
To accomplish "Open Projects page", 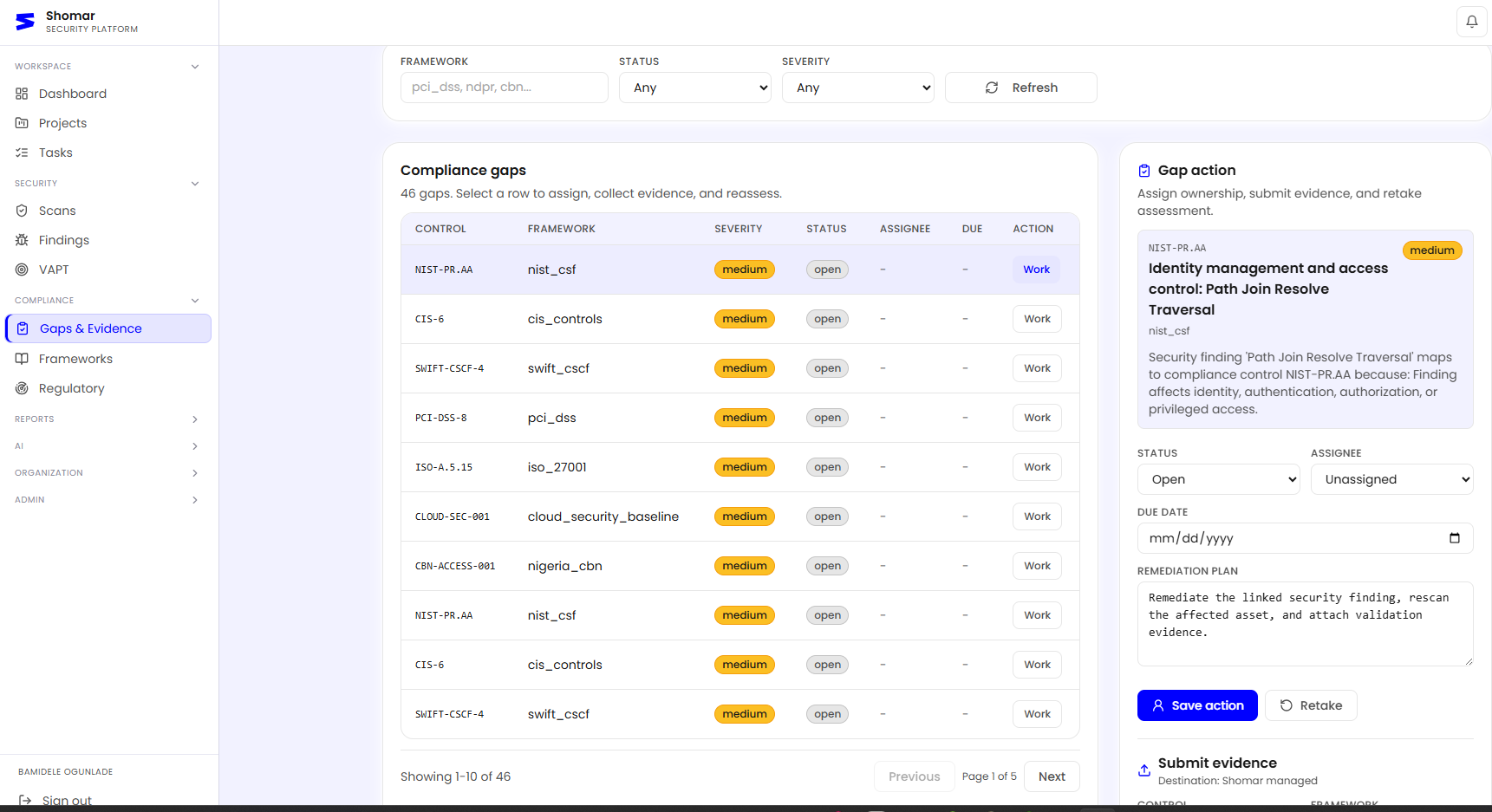I will (108, 123).
